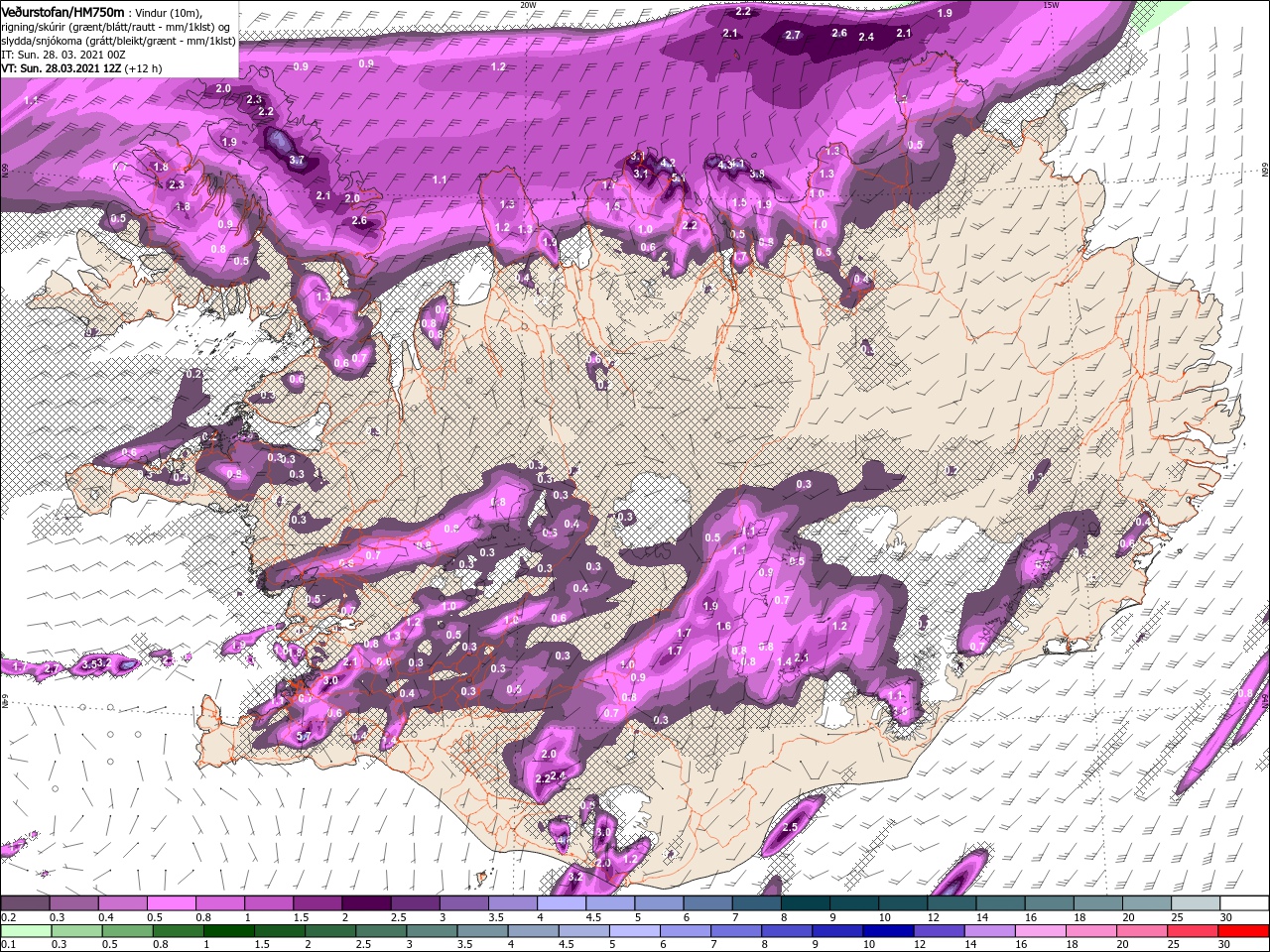
Task: Click the 3.8 precipitation value on the map
Action: (757, 174)
